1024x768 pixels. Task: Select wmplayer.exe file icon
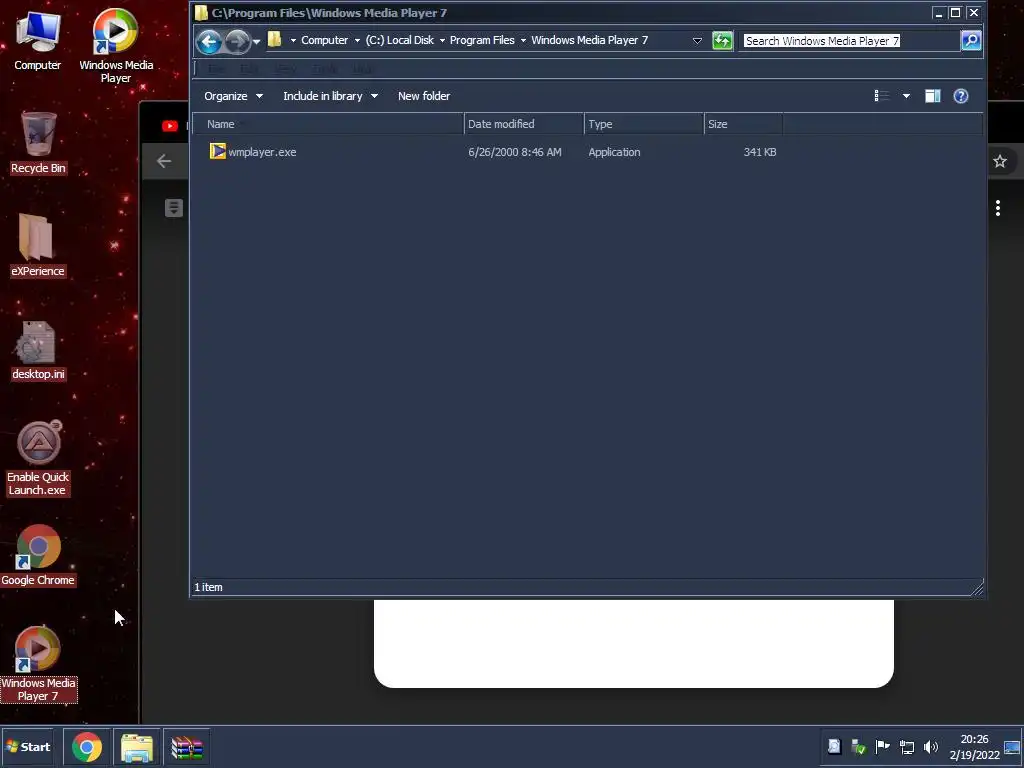pos(217,152)
